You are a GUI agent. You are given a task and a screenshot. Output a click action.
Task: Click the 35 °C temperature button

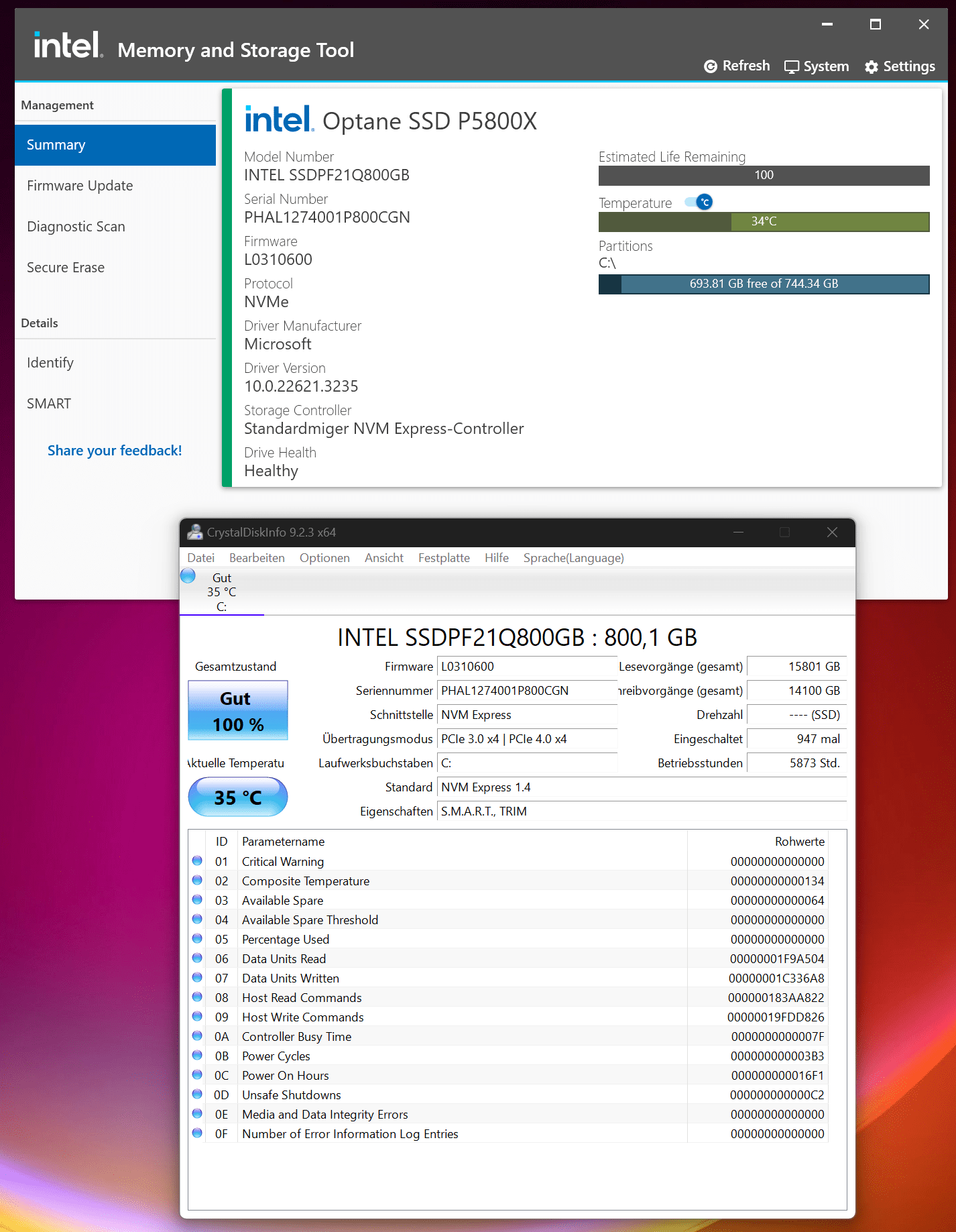pyautogui.click(x=238, y=797)
